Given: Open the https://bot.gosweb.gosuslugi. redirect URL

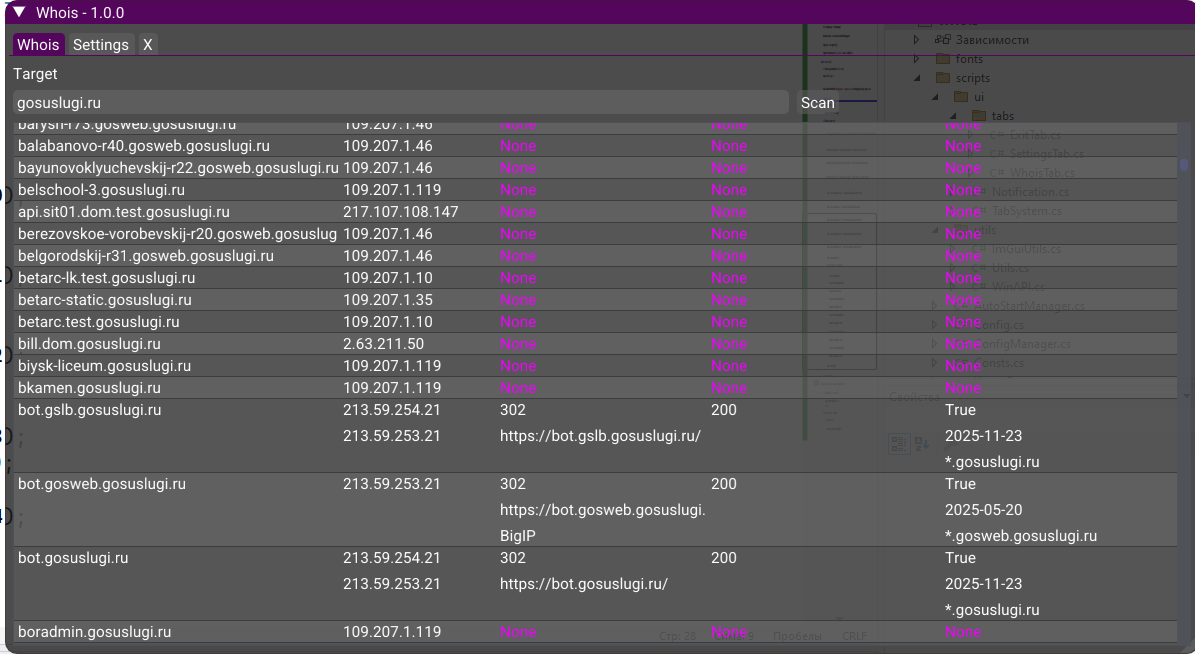Looking at the screenshot, I should pyautogui.click(x=603, y=510).
